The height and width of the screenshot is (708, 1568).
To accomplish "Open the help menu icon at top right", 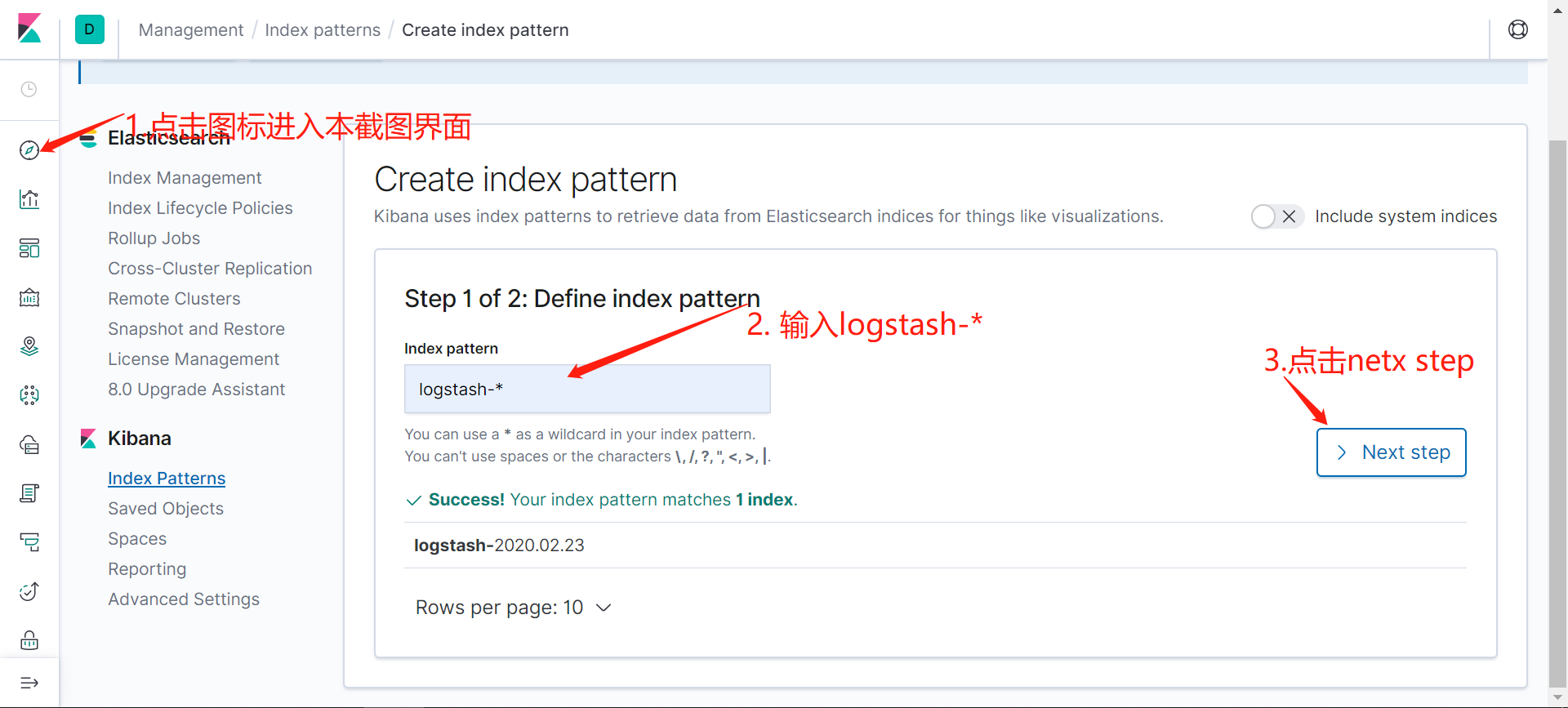I will tap(1518, 29).
